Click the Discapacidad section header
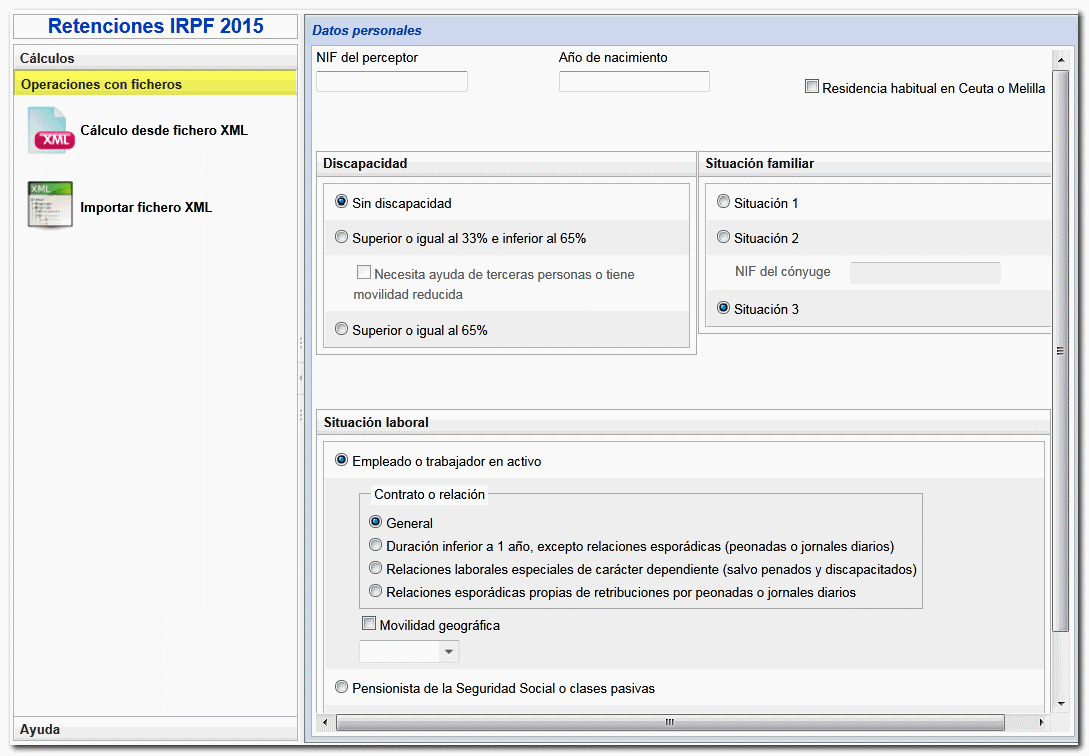 point(506,164)
